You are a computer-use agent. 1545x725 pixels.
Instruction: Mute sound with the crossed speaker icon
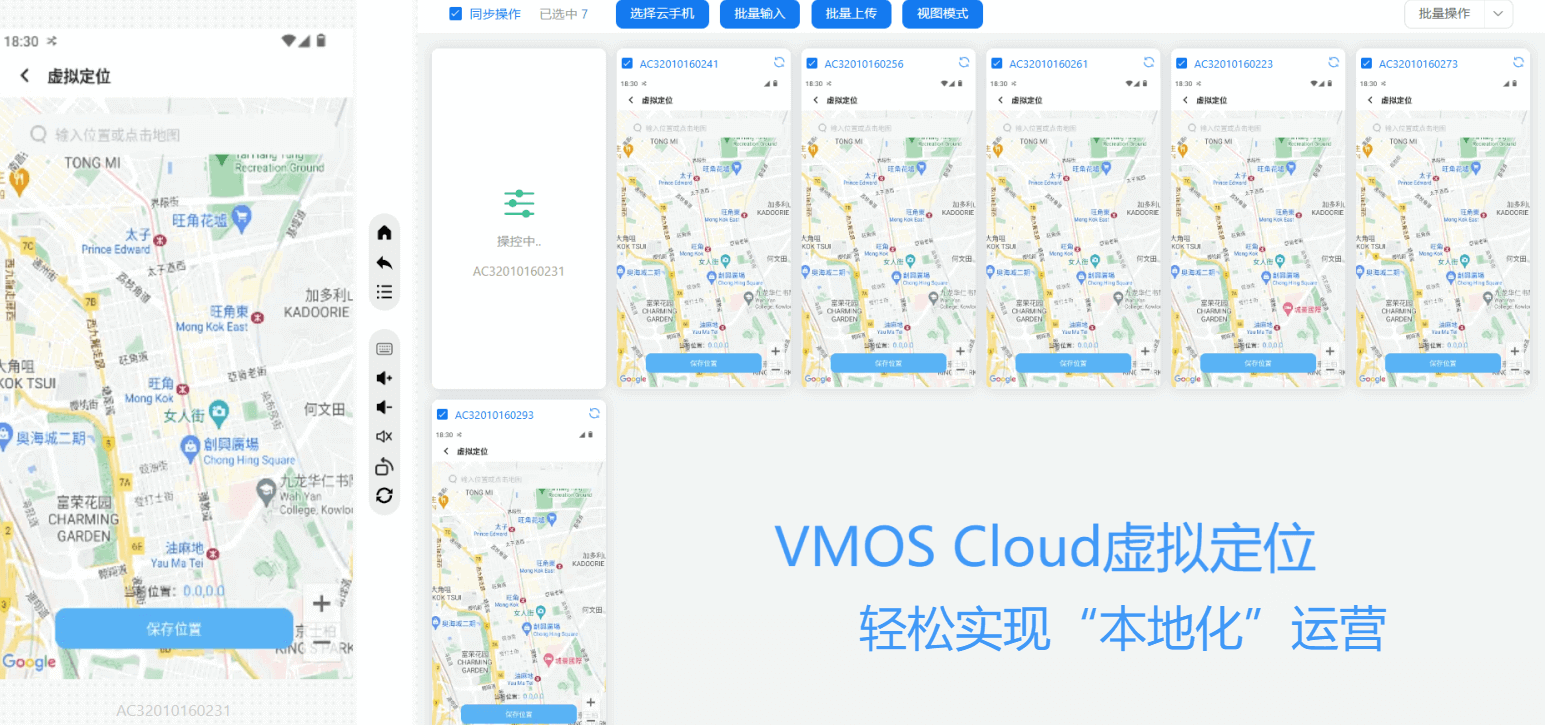[384, 436]
